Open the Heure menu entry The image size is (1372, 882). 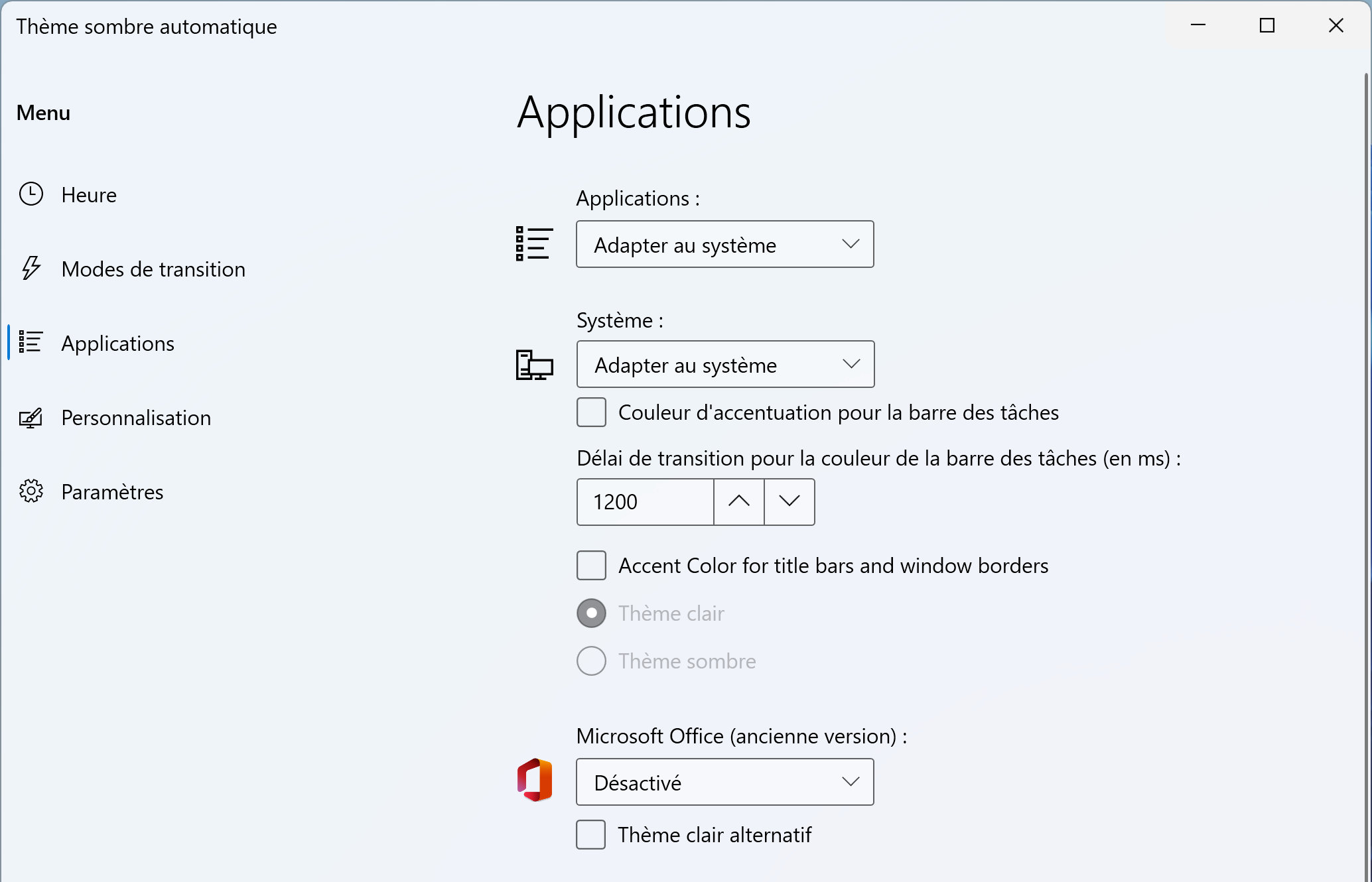[x=89, y=195]
